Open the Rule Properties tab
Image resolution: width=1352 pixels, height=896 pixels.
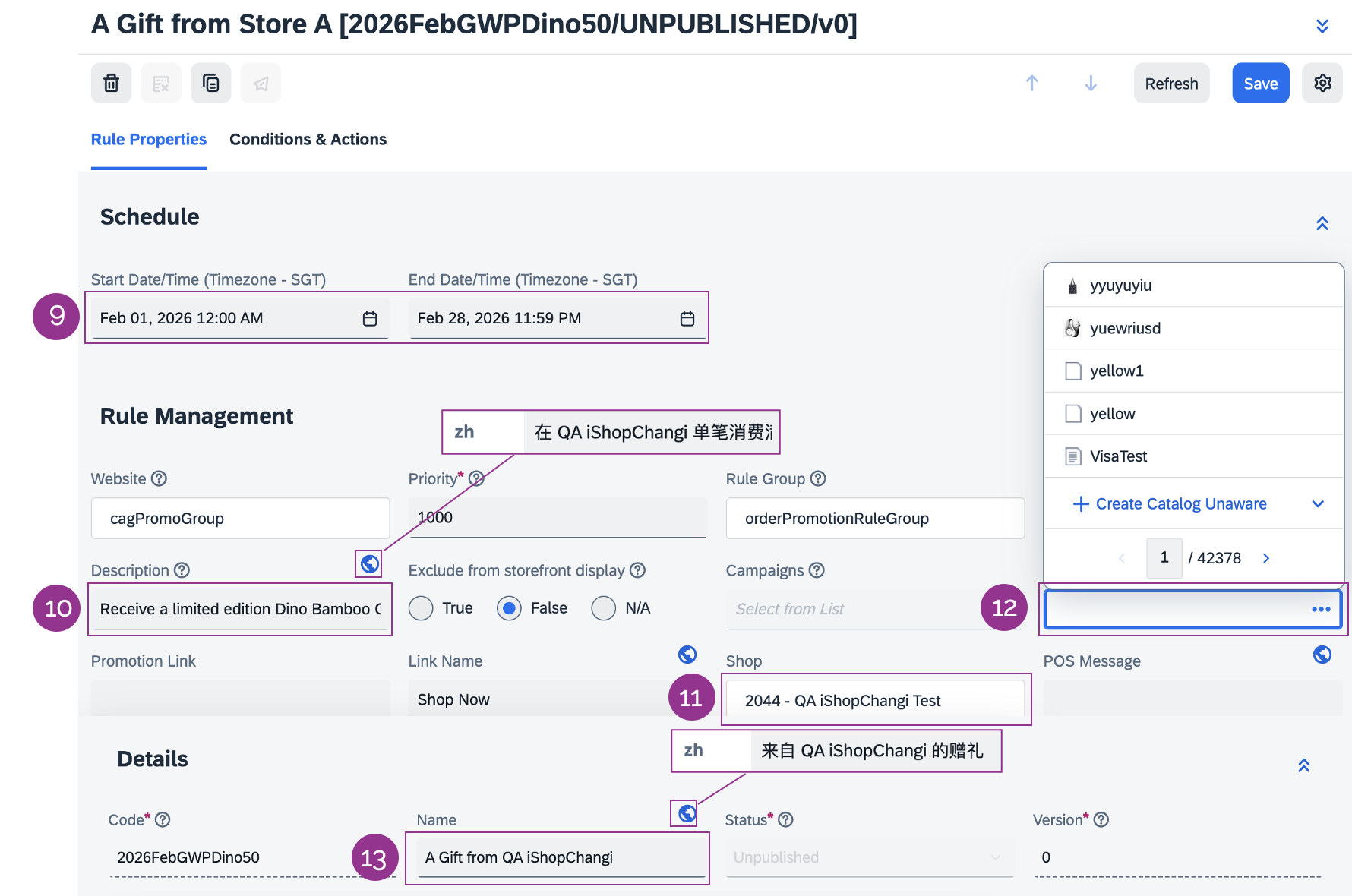tap(149, 140)
